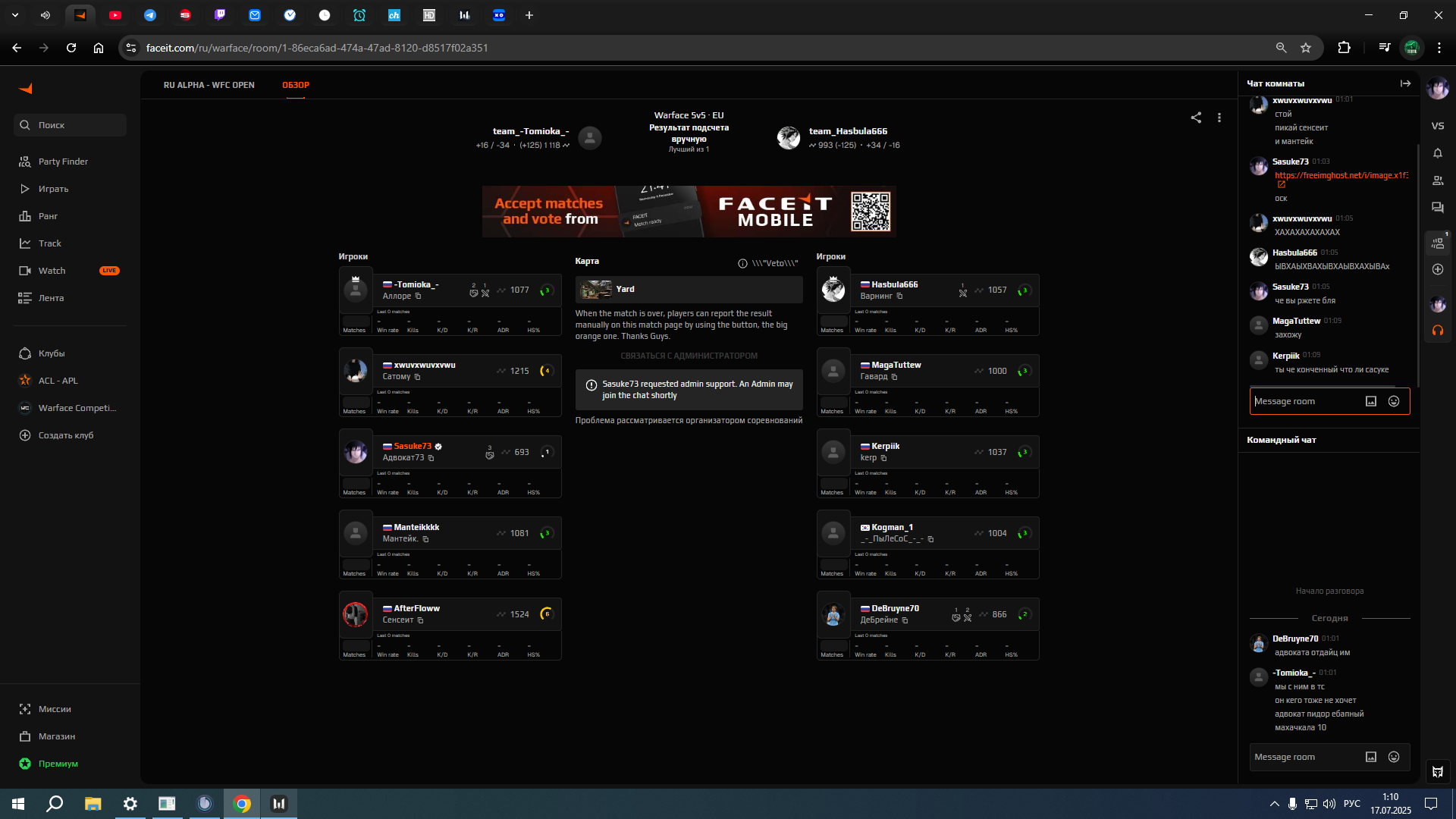Open the FACEIT logo home link
Viewport: 1456px width, 819px height.
(x=26, y=89)
